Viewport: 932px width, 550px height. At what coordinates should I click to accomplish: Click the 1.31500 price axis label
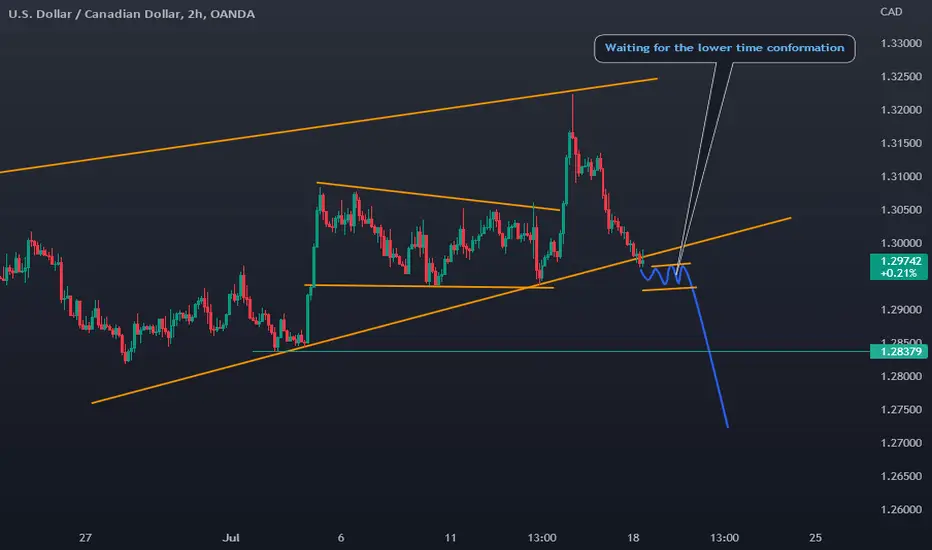pos(900,143)
